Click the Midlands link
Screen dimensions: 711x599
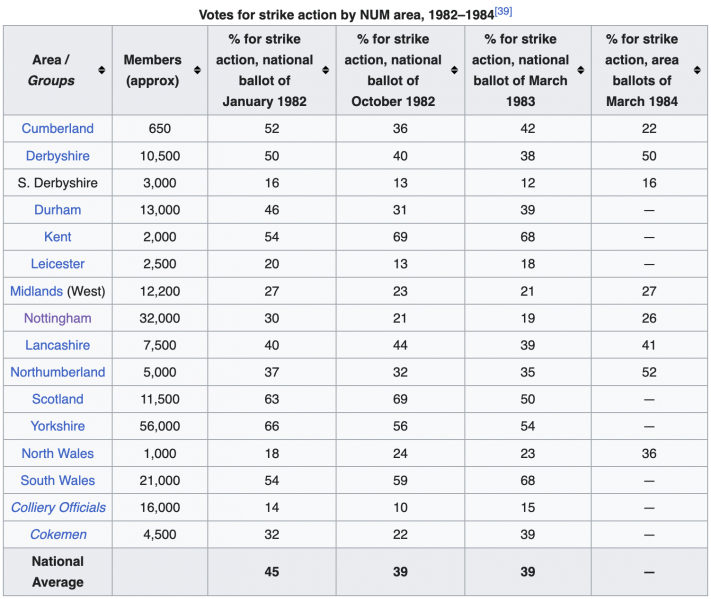(36, 291)
